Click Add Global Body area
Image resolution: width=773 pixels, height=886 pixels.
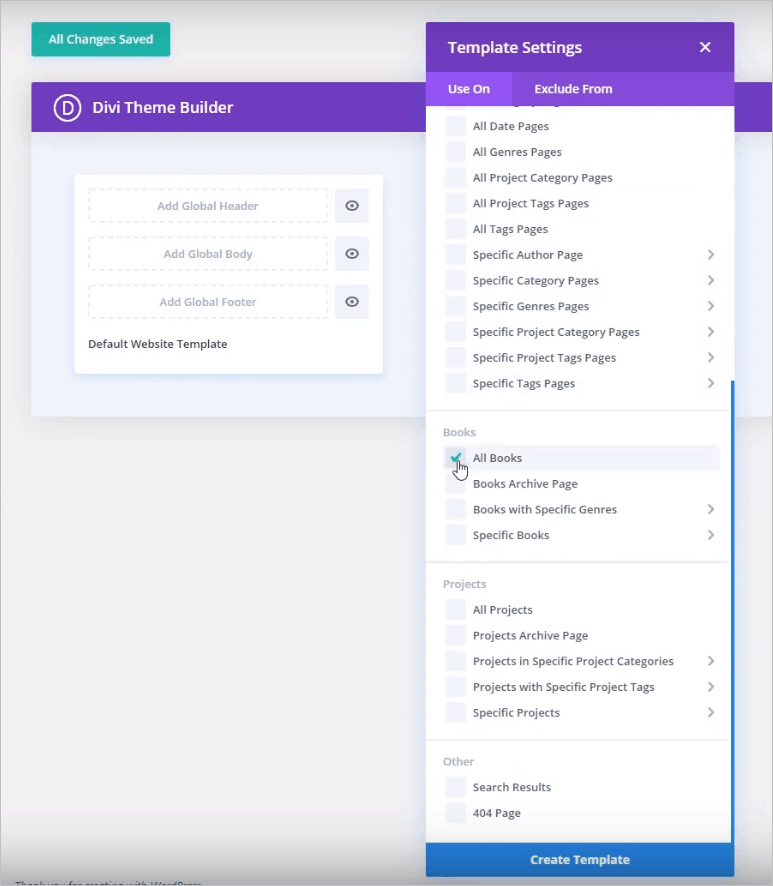point(208,254)
